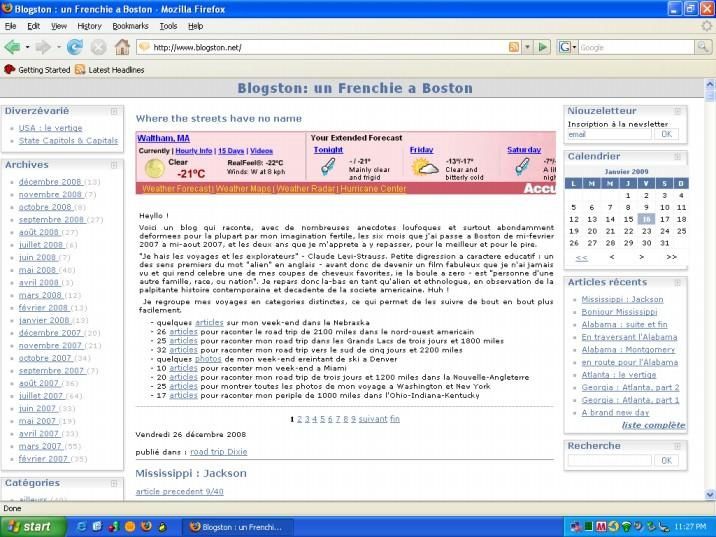This screenshot has width=716, height=537.
Task: Go to previous year with << in calendar
Action: coord(581,258)
